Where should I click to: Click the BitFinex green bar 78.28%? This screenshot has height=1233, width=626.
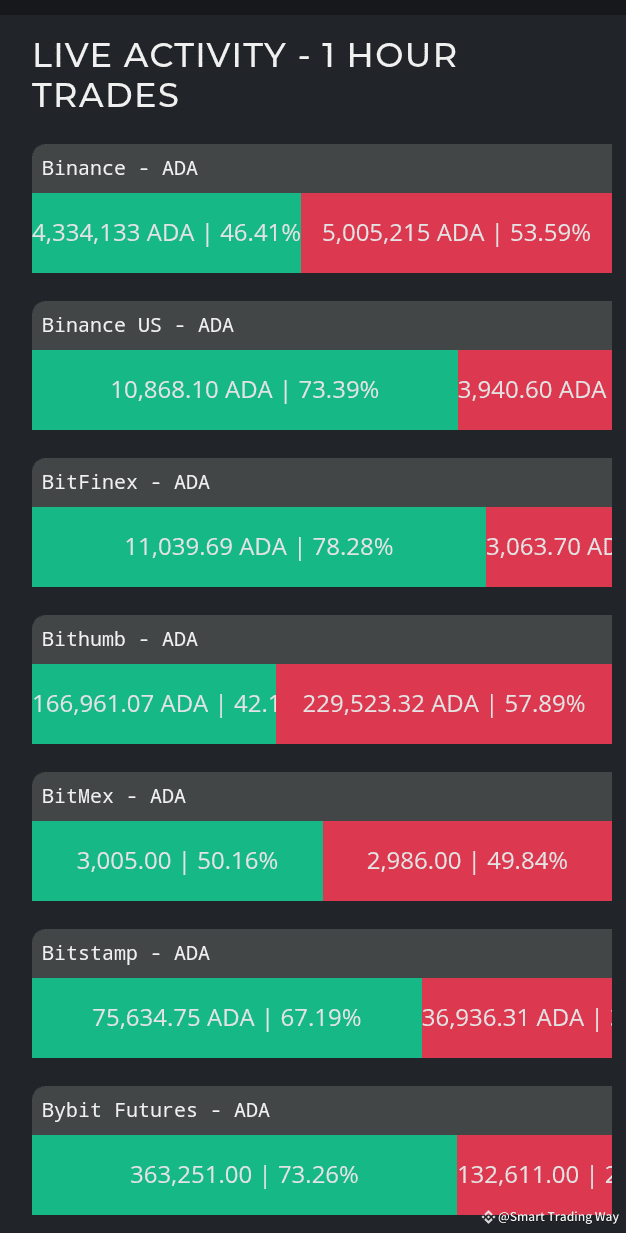[x=259, y=547]
